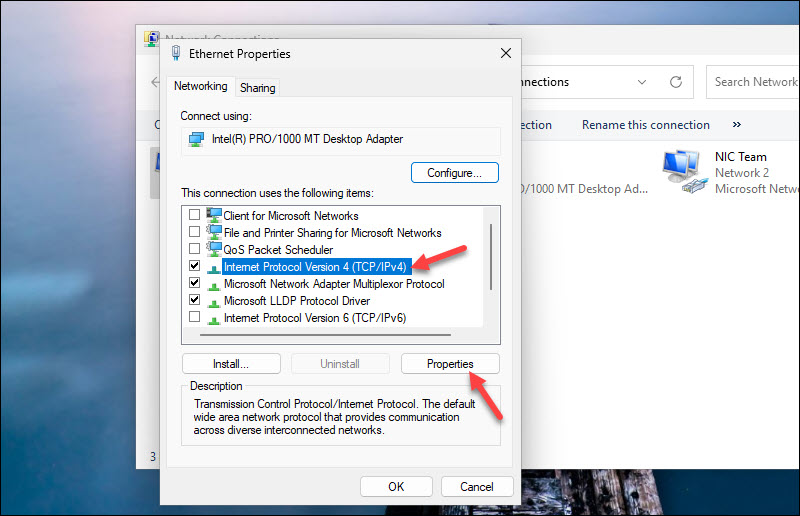Viewport: 800px width, 516px height.
Task: Uncheck Microsoft LLDP Protocol Driver checkbox
Action: click(x=194, y=300)
